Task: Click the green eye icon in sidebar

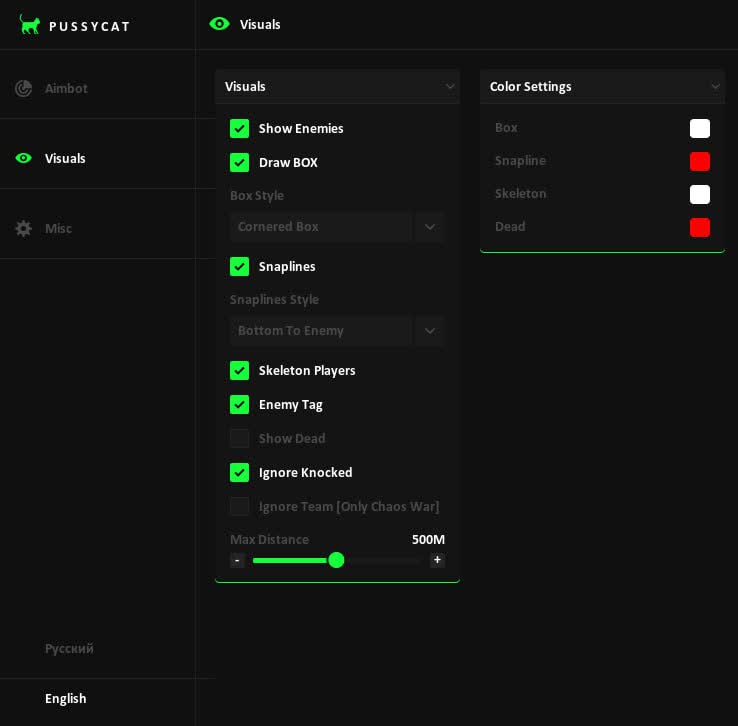Action: [24, 158]
